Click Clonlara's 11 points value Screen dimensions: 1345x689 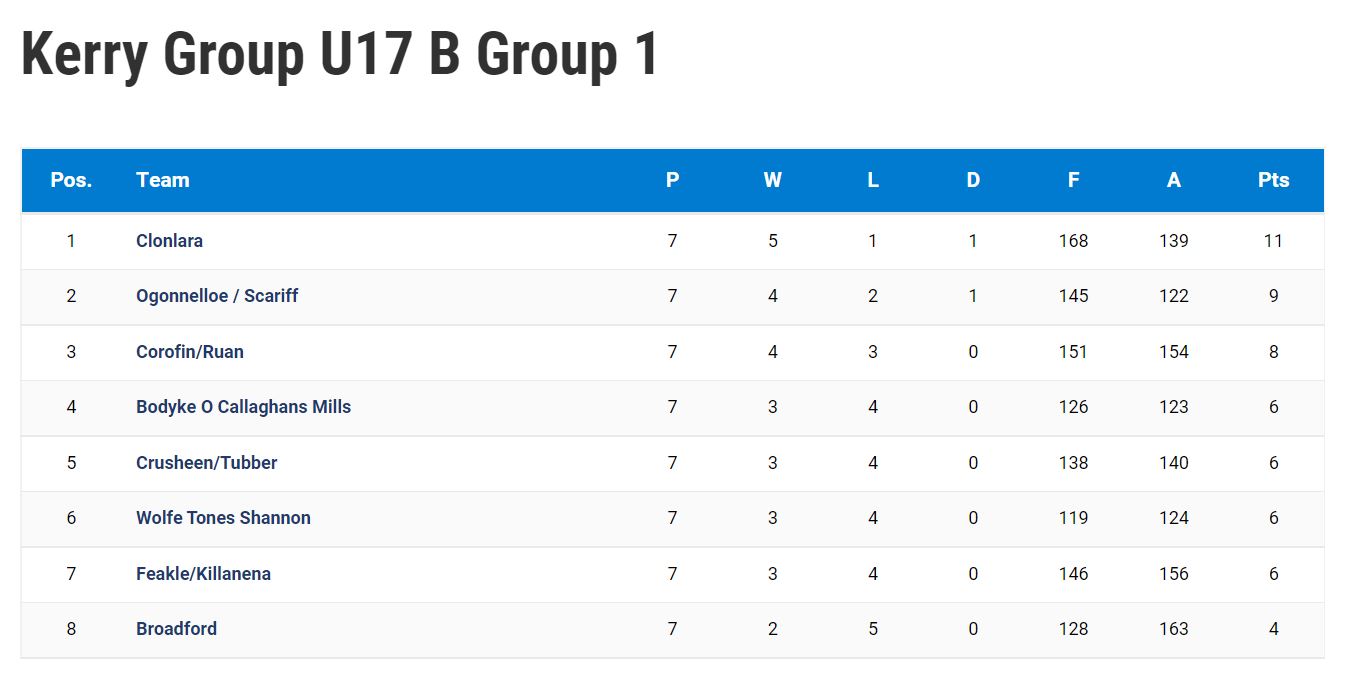pos(1273,241)
